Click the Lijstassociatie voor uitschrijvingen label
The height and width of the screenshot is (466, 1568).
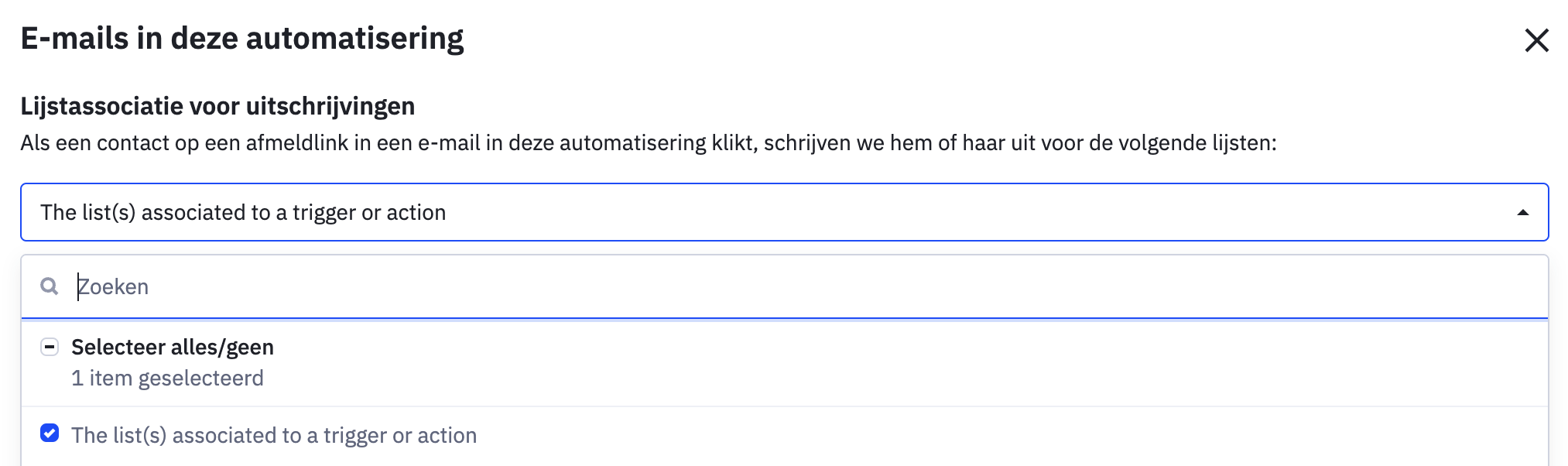point(217,105)
